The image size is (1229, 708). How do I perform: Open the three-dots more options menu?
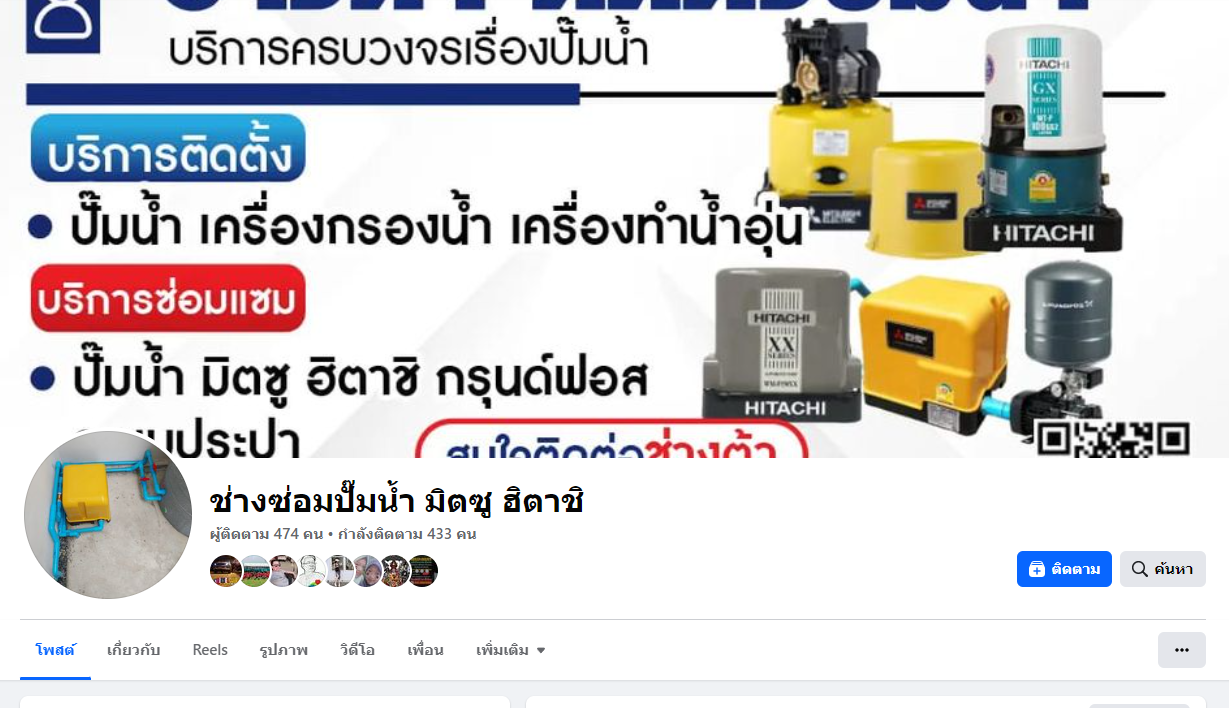tap(1181, 650)
